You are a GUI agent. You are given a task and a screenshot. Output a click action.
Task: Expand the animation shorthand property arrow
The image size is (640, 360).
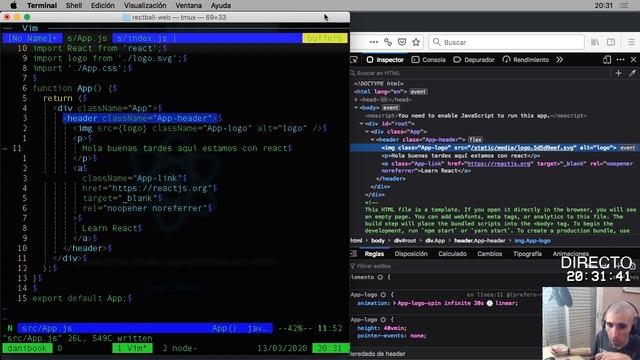click(x=395, y=303)
